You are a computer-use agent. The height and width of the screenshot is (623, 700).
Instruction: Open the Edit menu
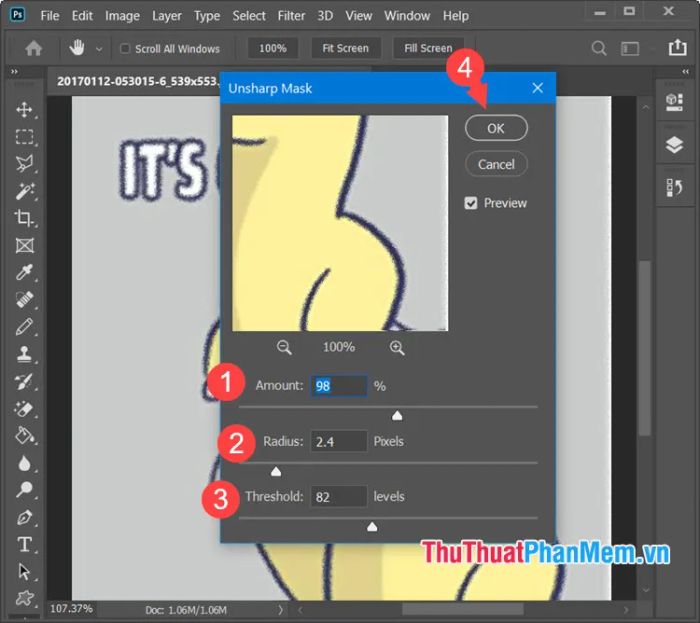pos(82,16)
